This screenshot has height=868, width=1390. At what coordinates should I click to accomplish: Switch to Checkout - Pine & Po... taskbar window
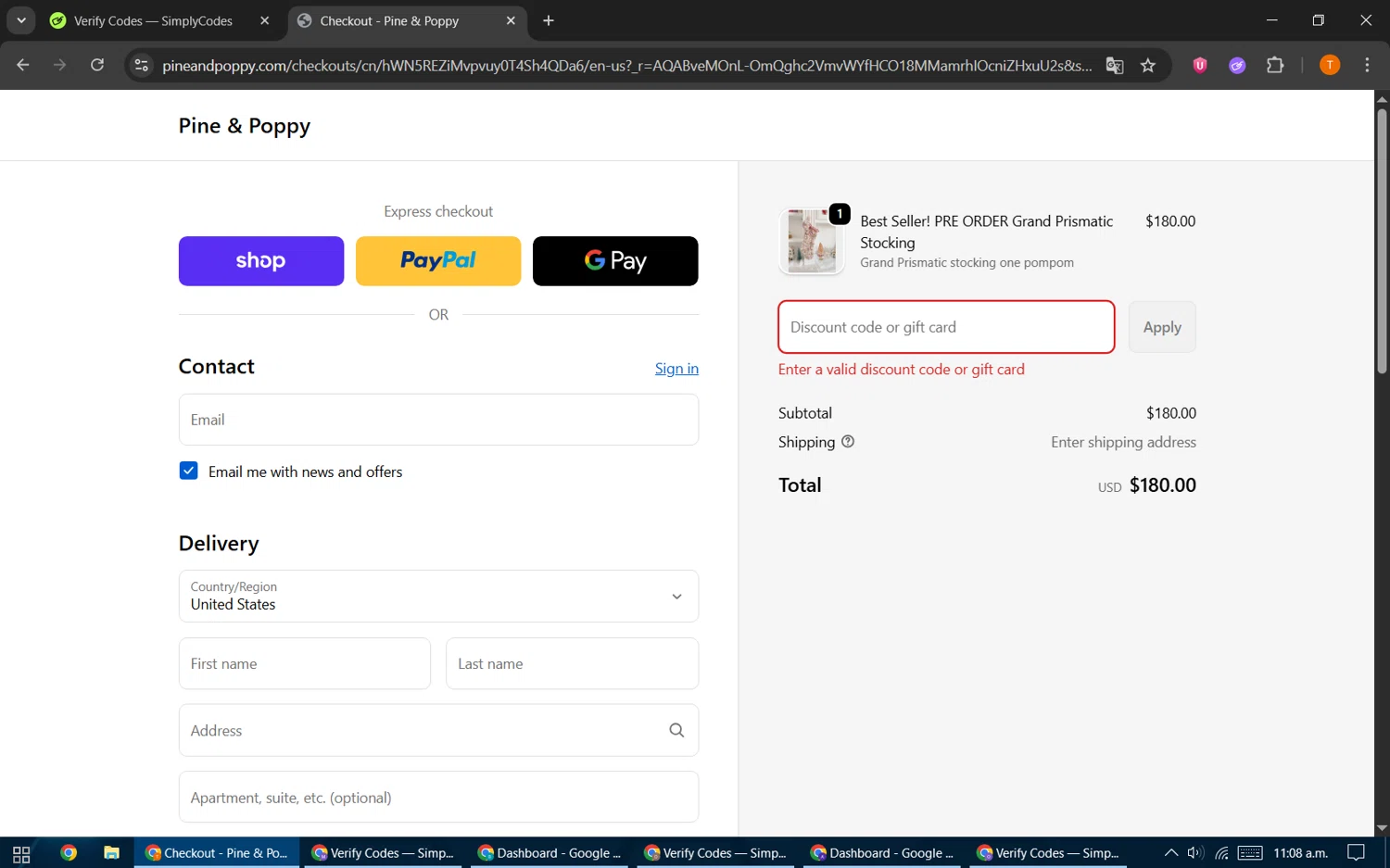tap(217, 853)
